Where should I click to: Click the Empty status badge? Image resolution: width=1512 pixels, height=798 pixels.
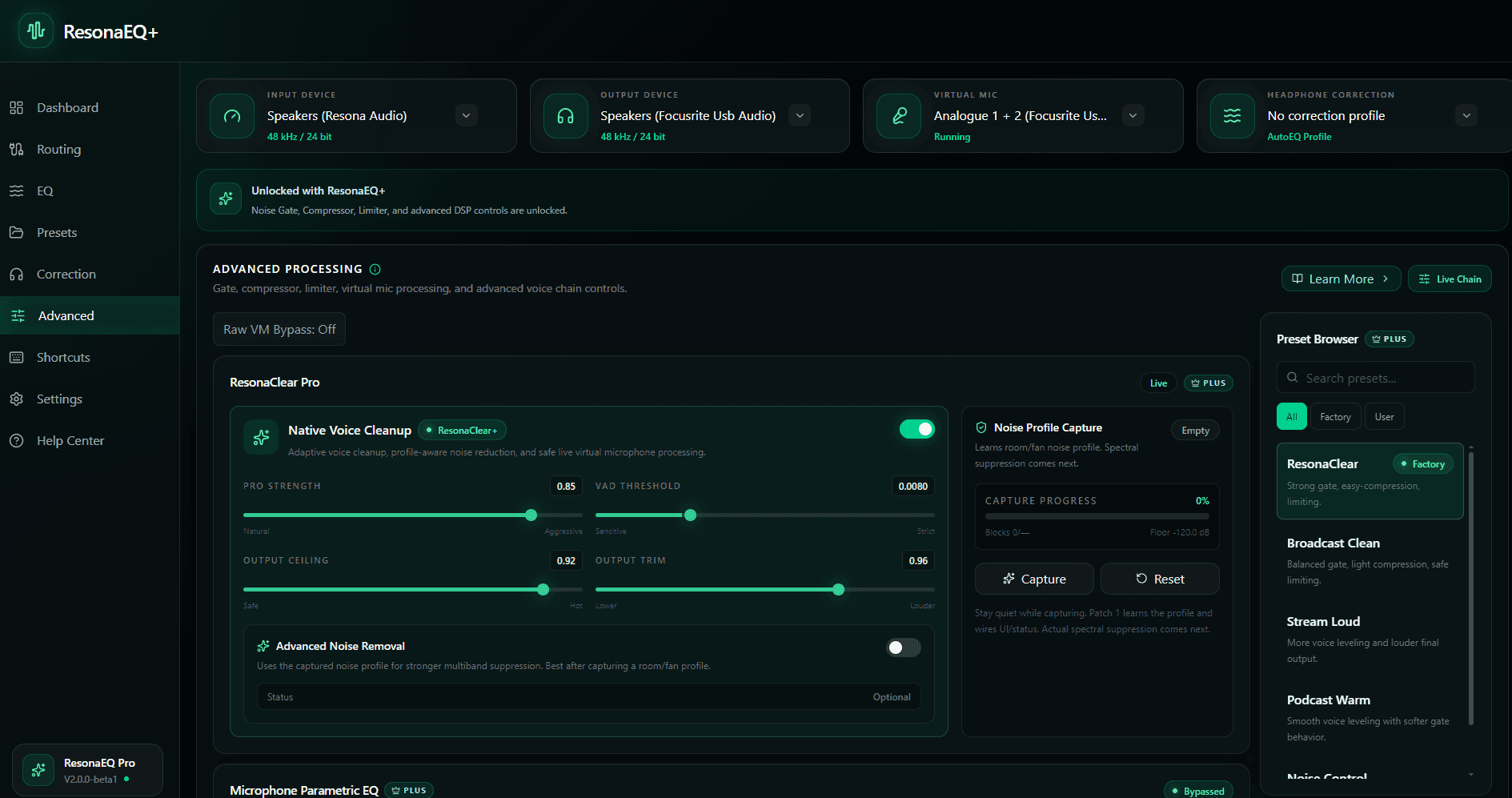pos(1195,430)
